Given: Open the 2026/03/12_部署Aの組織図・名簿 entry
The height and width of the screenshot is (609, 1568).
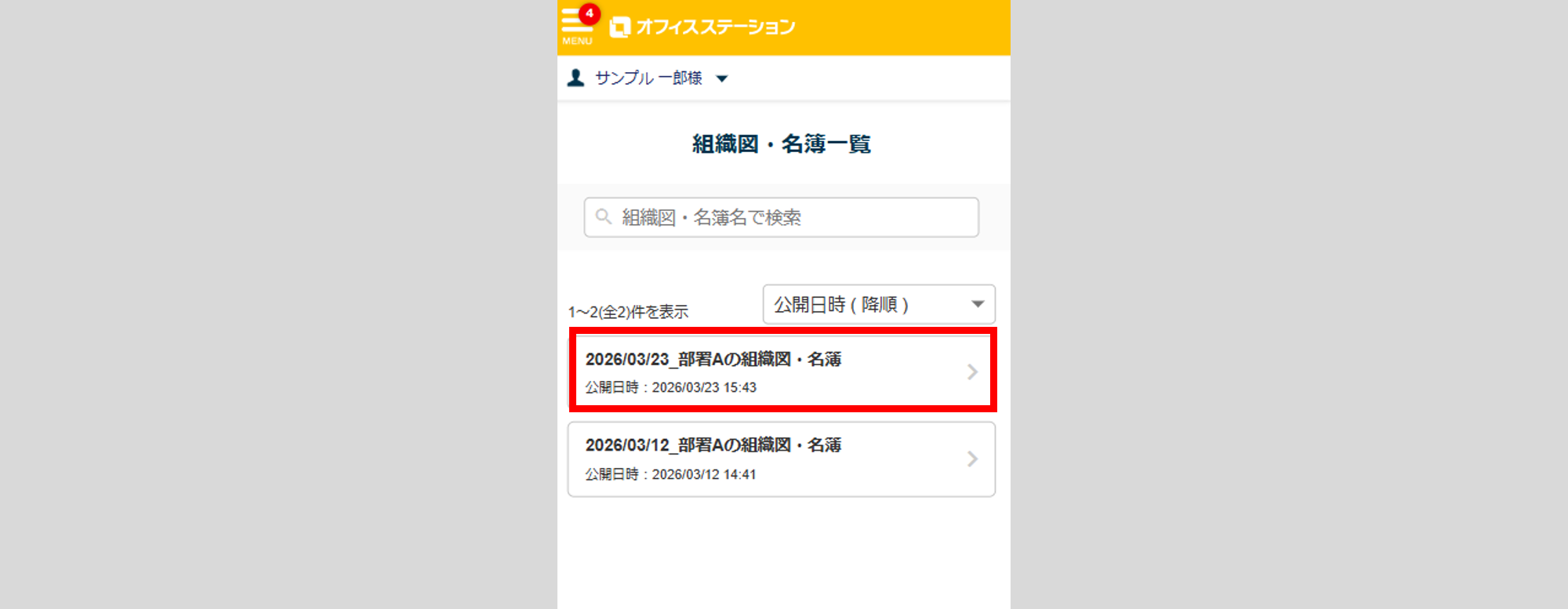Looking at the screenshot, I should pos(713,445).
